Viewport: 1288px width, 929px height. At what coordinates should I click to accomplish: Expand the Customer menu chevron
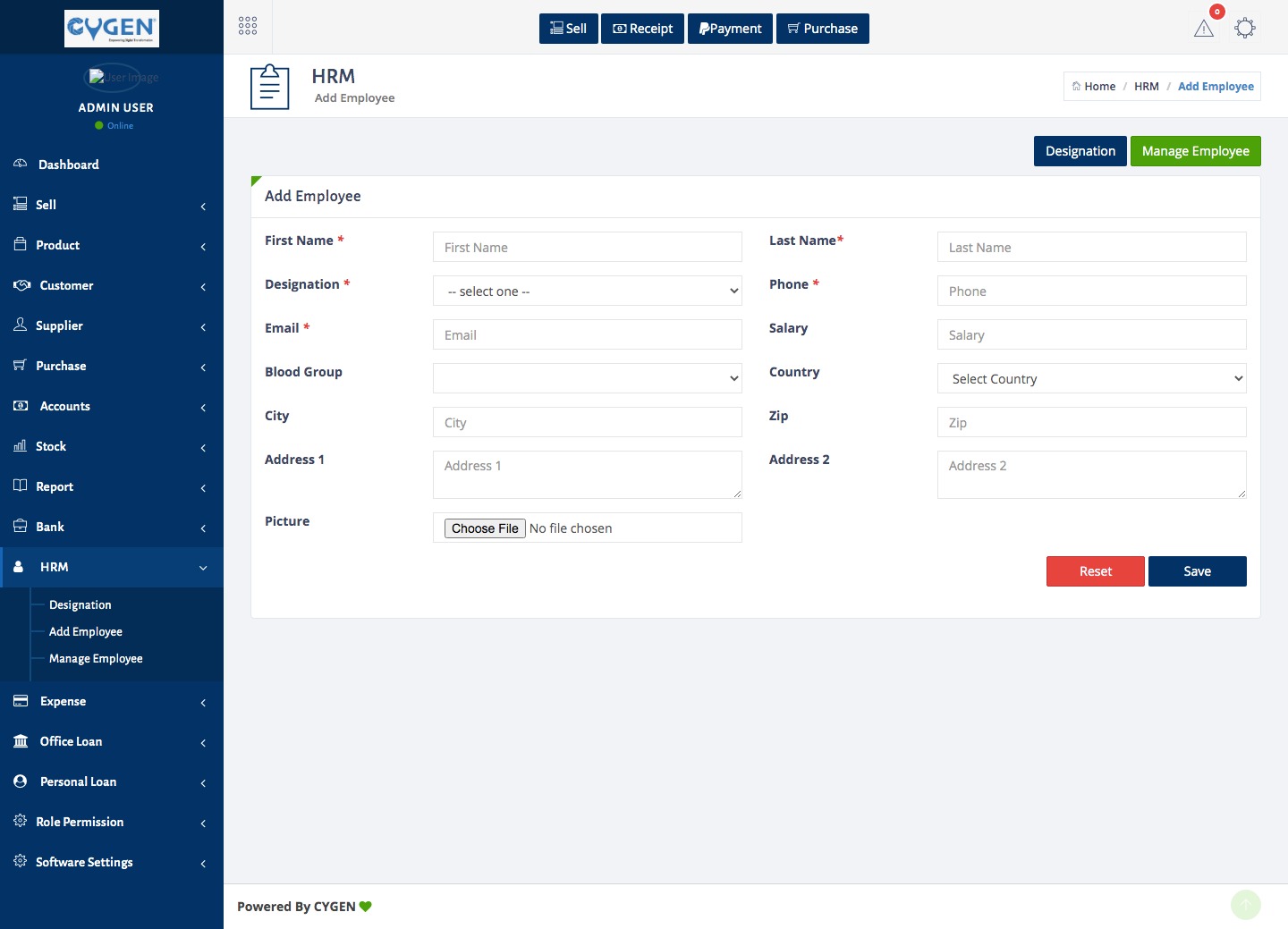pyautogui.click(x=203, y=287)
